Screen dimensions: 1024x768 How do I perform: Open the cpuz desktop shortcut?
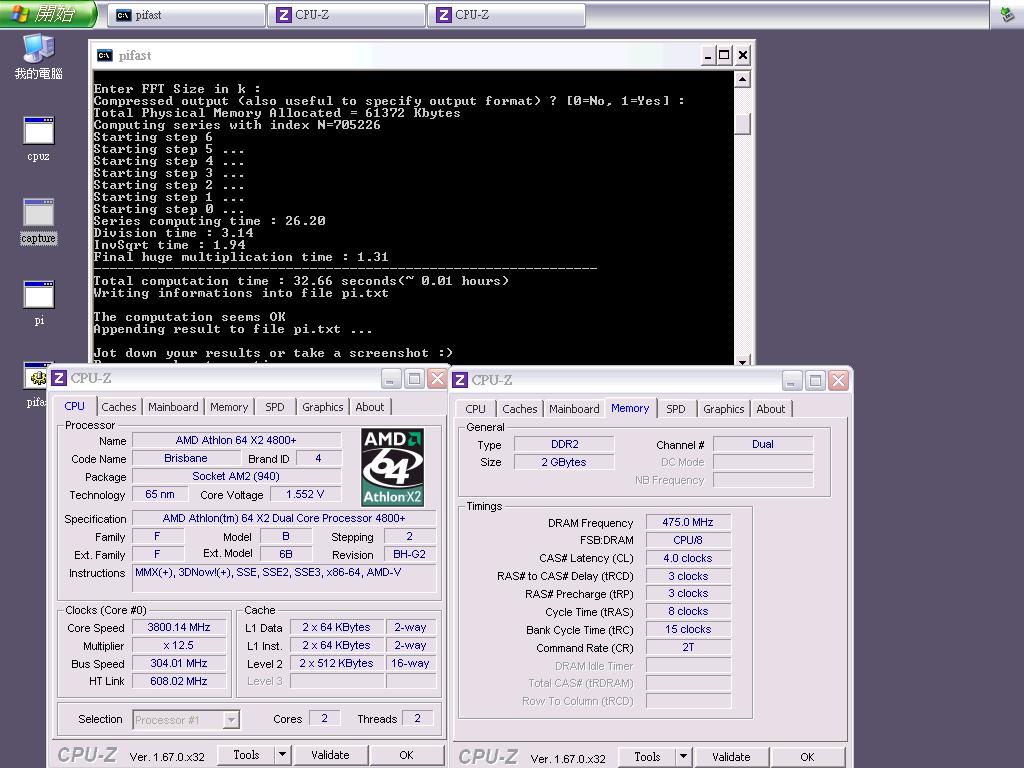(x=39, y=138)
